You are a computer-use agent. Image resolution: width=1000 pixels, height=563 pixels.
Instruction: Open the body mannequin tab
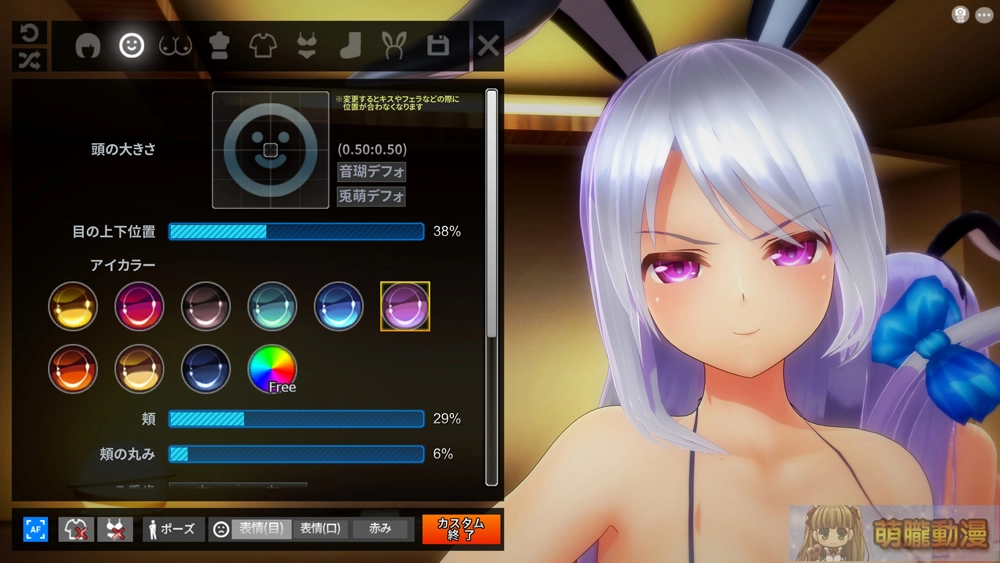[219, 46]
